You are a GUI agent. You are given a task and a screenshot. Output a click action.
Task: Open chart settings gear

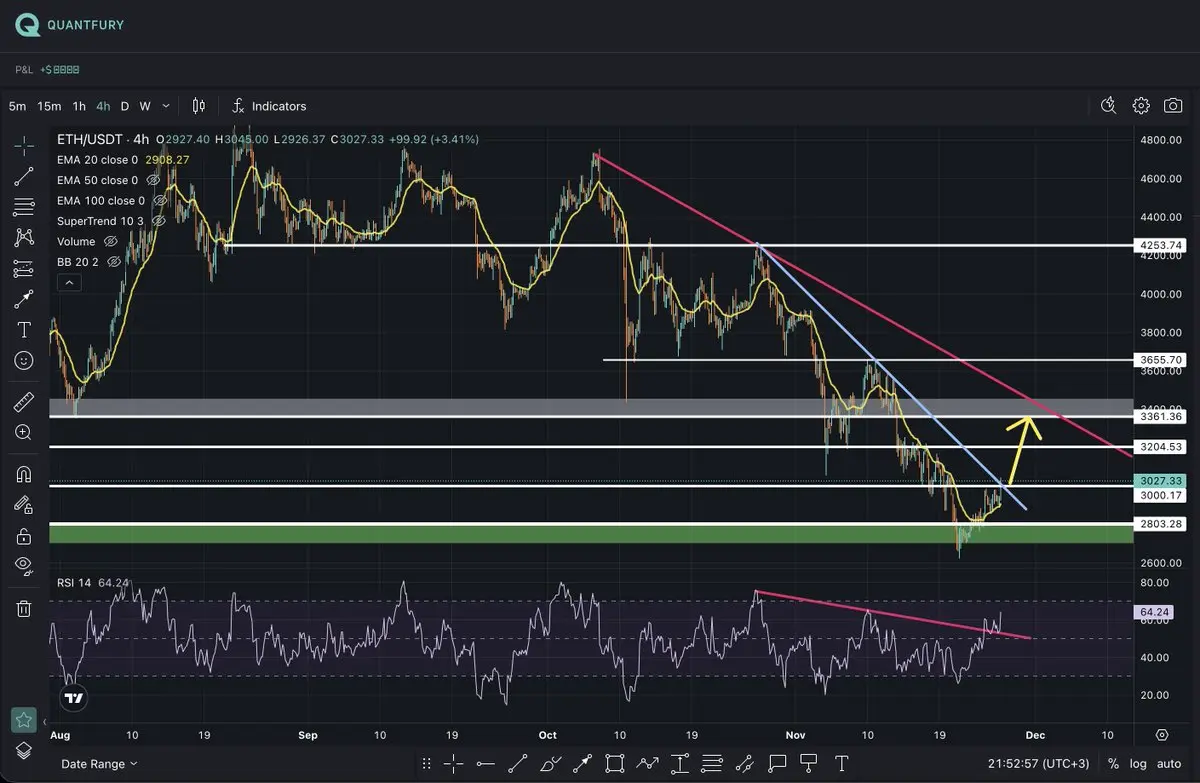(x=1141, y=105)
